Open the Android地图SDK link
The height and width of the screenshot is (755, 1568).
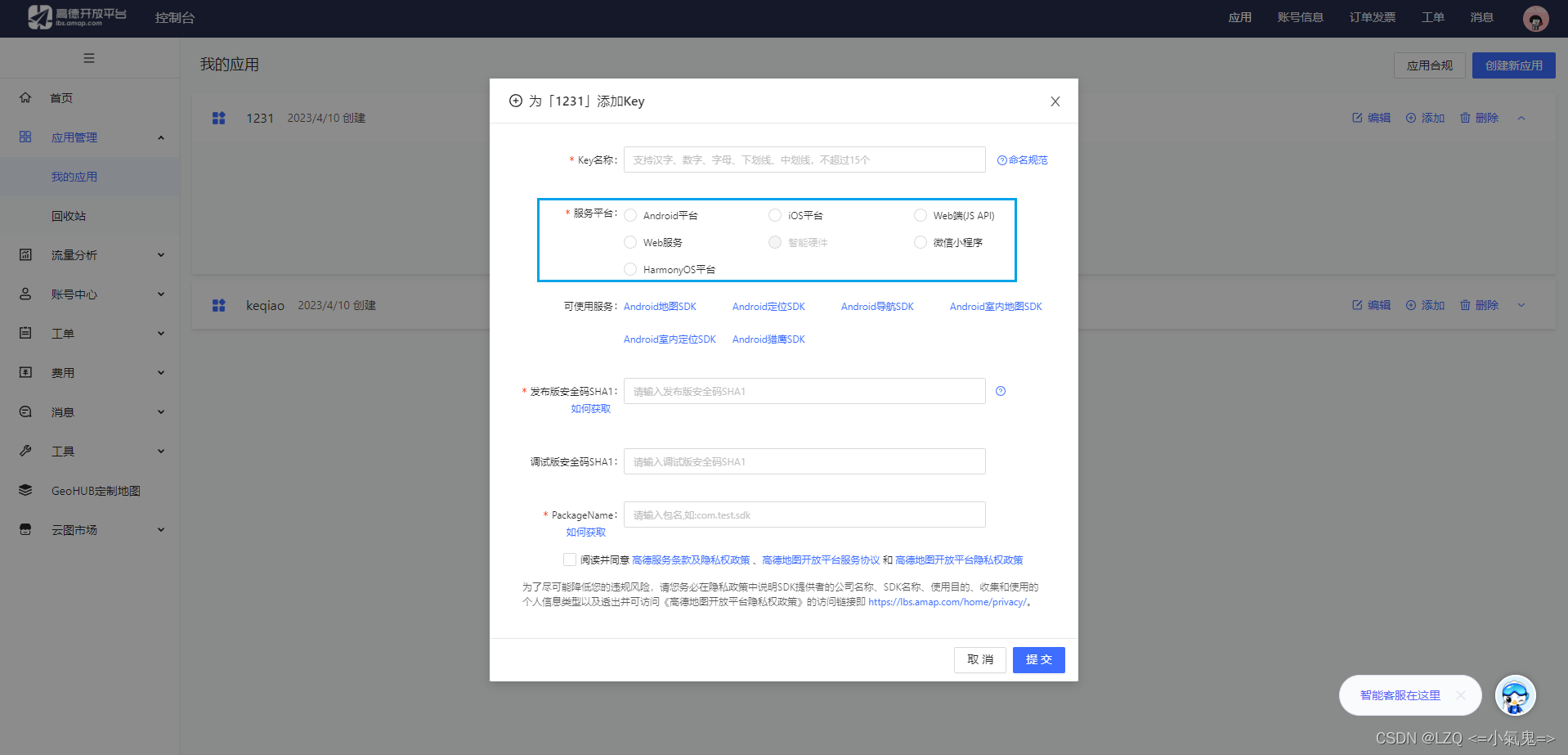(660, 307)
